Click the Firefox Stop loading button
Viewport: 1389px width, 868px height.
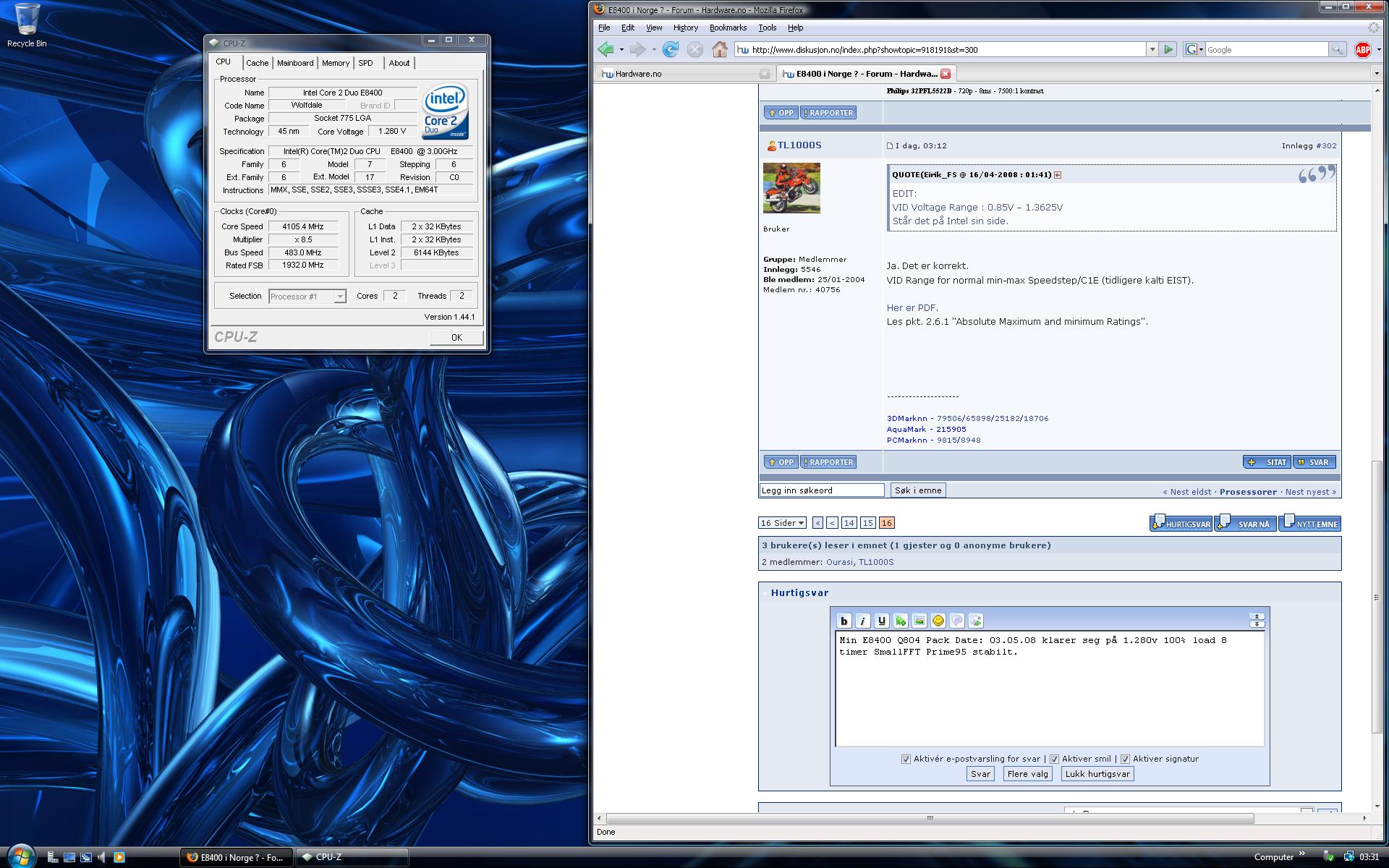(694, 49)
